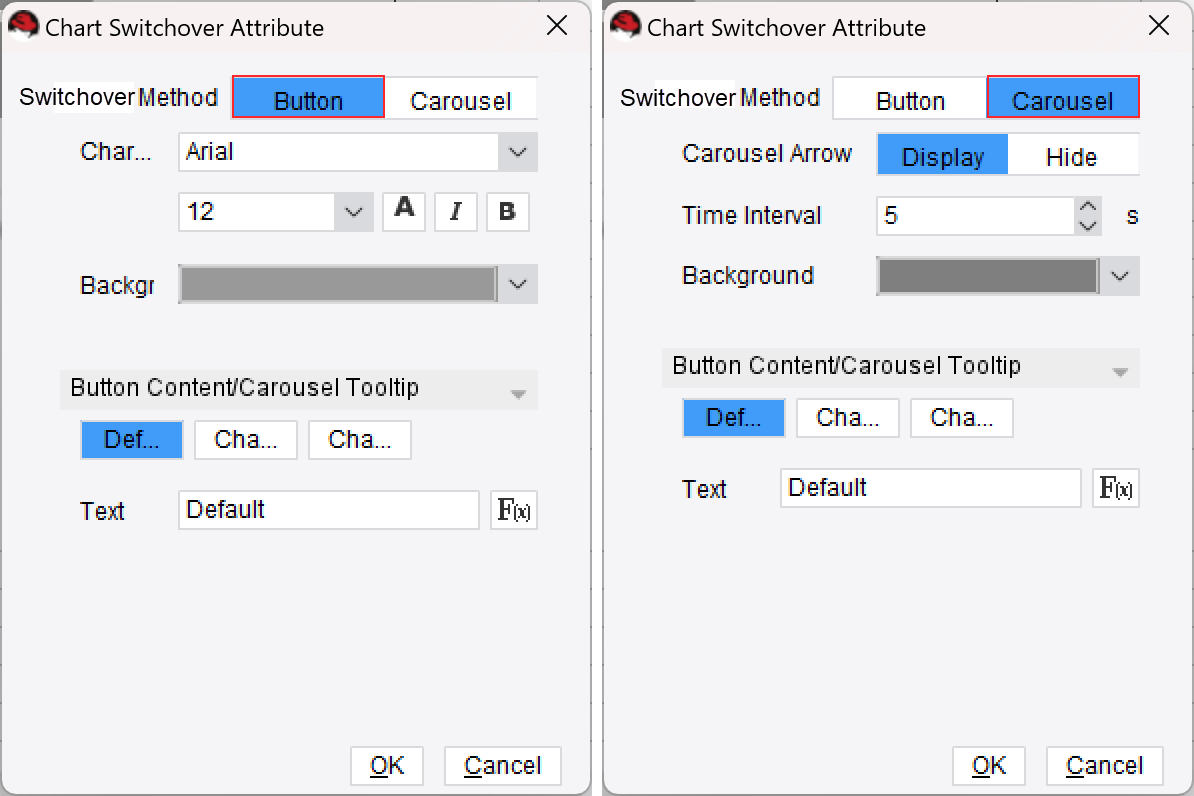This screenshot has height=796, width=1194.
Task: Toggle italic text formatting
Action: click(x=456, y=211)
